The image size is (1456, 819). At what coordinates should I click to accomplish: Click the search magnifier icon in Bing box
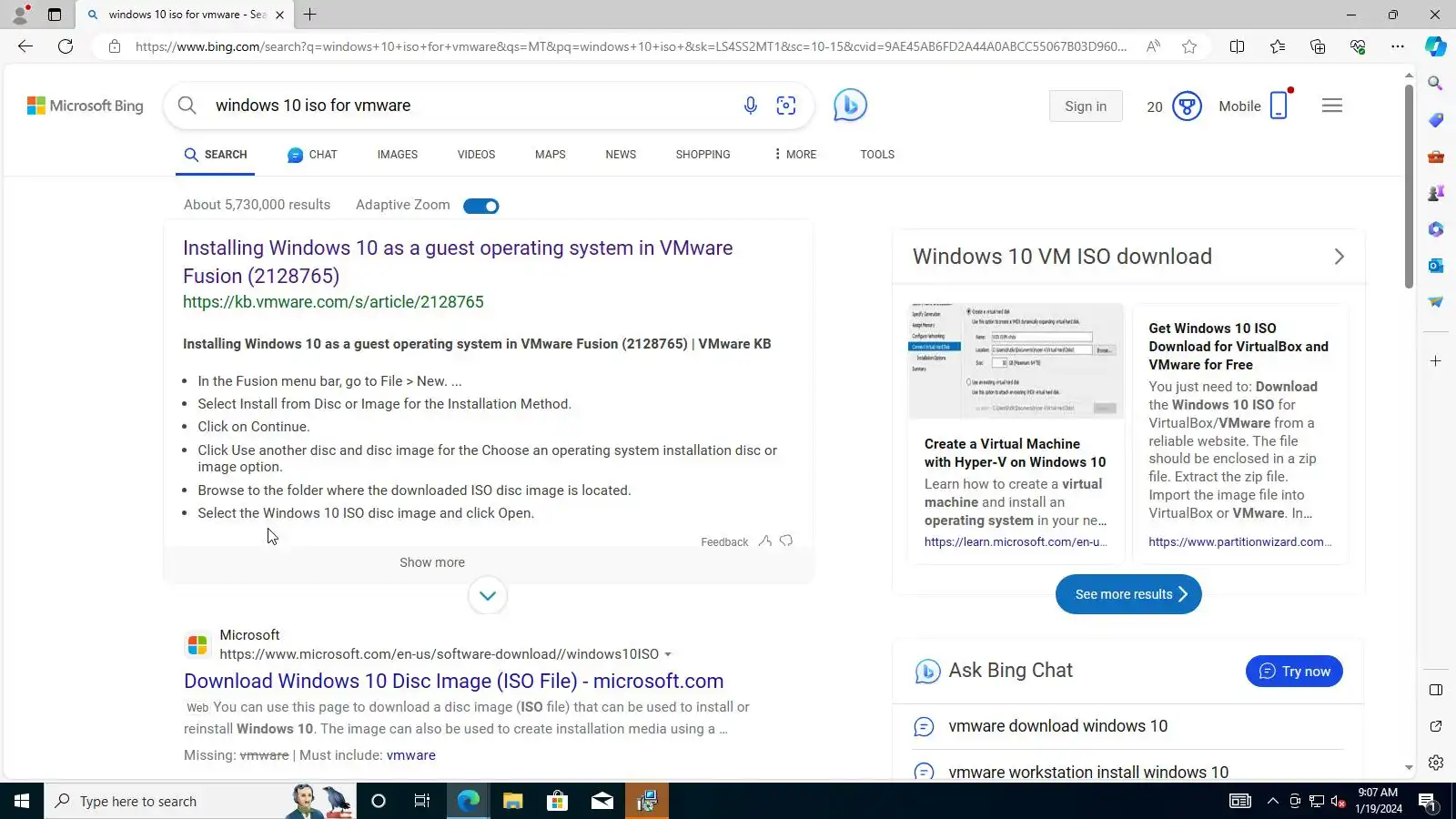(x=187, y=106)
